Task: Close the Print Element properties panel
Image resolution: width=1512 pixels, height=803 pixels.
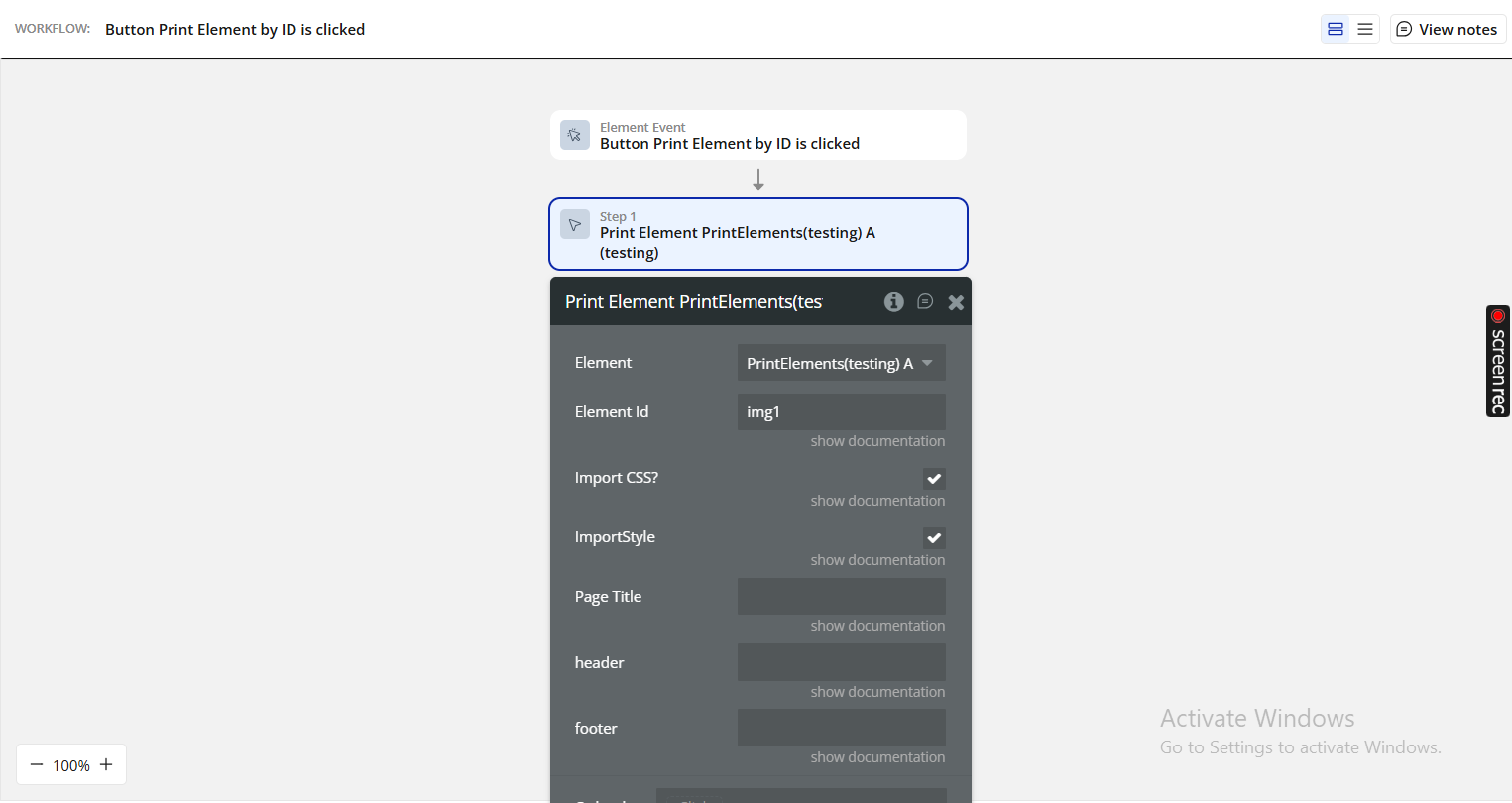Action: pyautogui.click(x=956, y=302)
